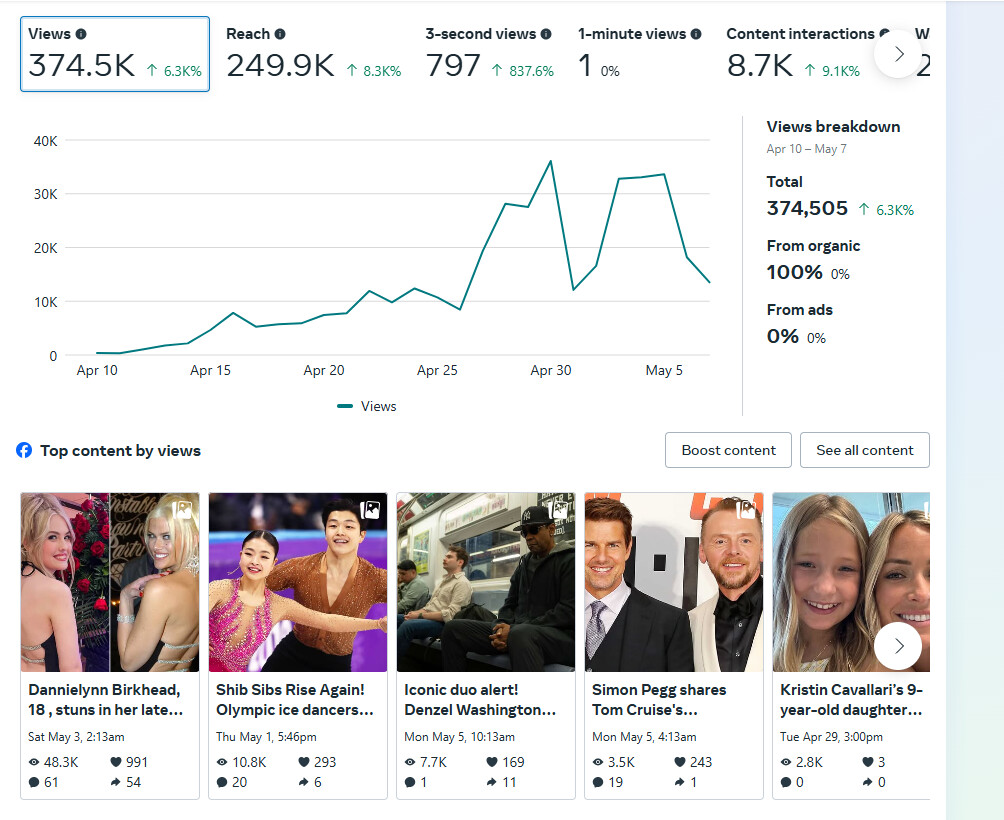Select the Reach metric card
Screen dimensions: 1004x820
pos(314,54)
